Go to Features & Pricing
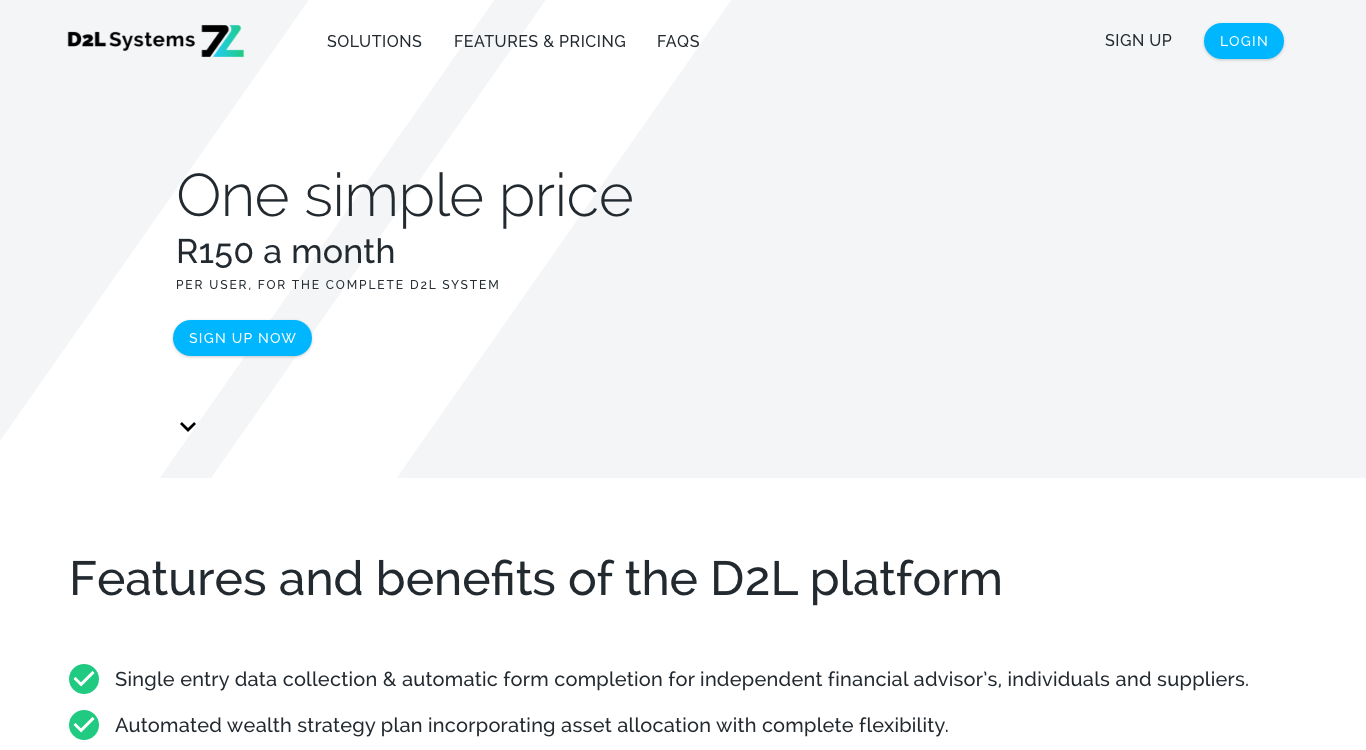 (x=539, y=41)
